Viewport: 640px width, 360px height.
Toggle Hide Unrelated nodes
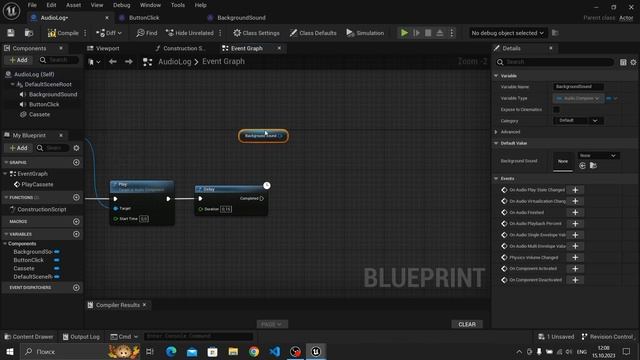[x=190, y=33]
